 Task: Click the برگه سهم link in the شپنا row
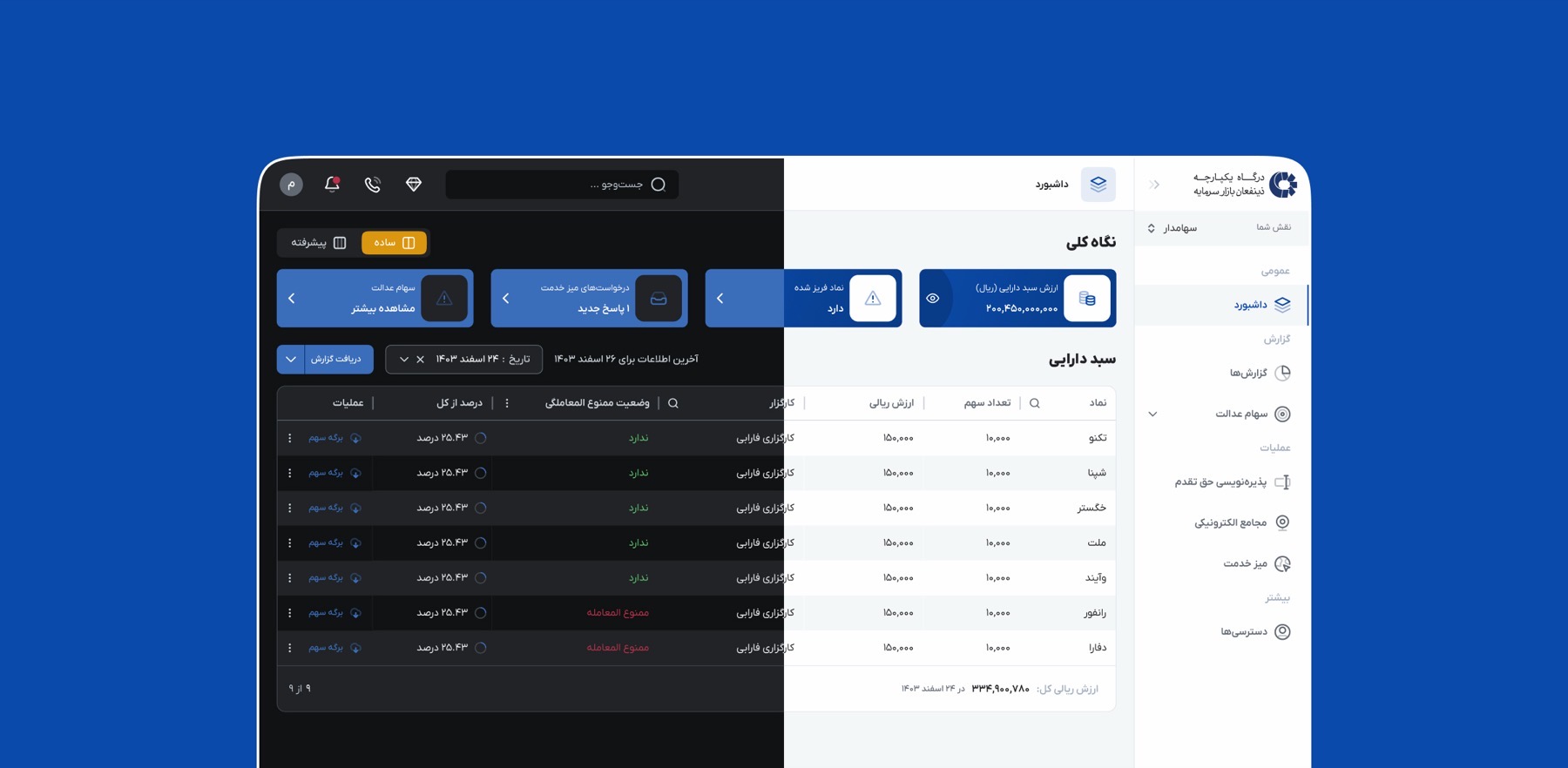point(335,473)
